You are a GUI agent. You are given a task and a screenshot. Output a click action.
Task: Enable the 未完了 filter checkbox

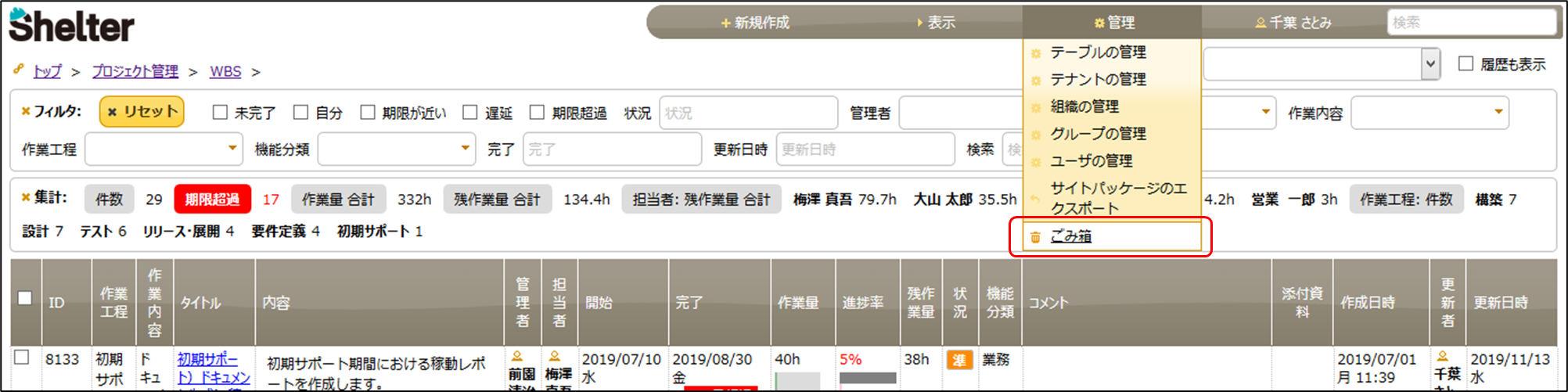(x=220, y=113)
